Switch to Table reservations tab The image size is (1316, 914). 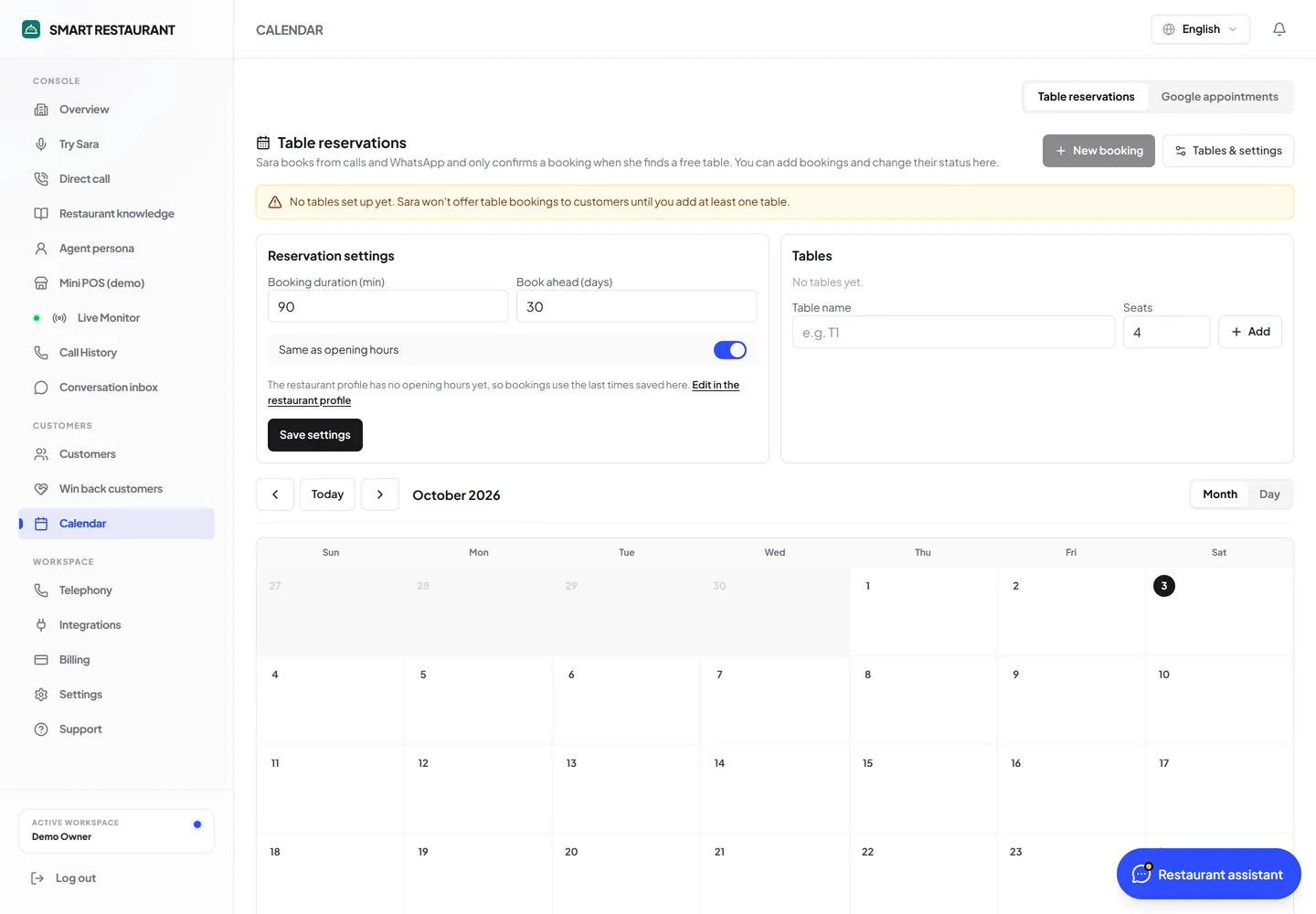point(1086,97)
